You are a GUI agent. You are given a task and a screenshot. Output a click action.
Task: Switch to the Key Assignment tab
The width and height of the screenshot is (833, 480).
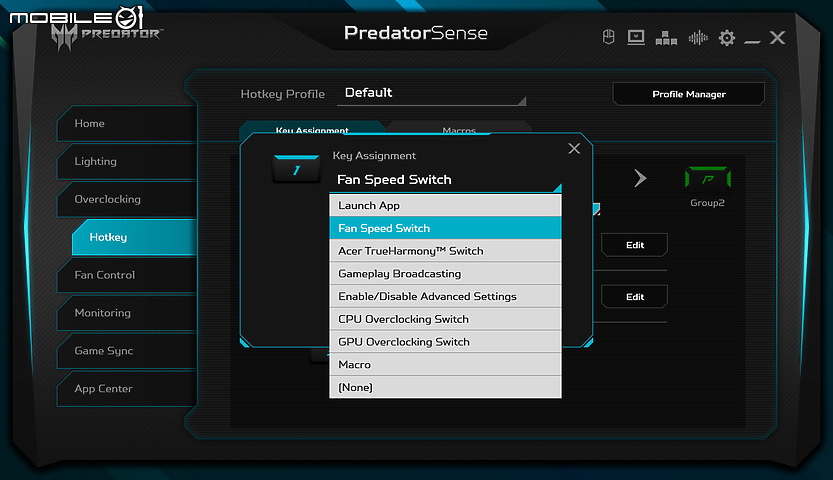coord(312,129)
